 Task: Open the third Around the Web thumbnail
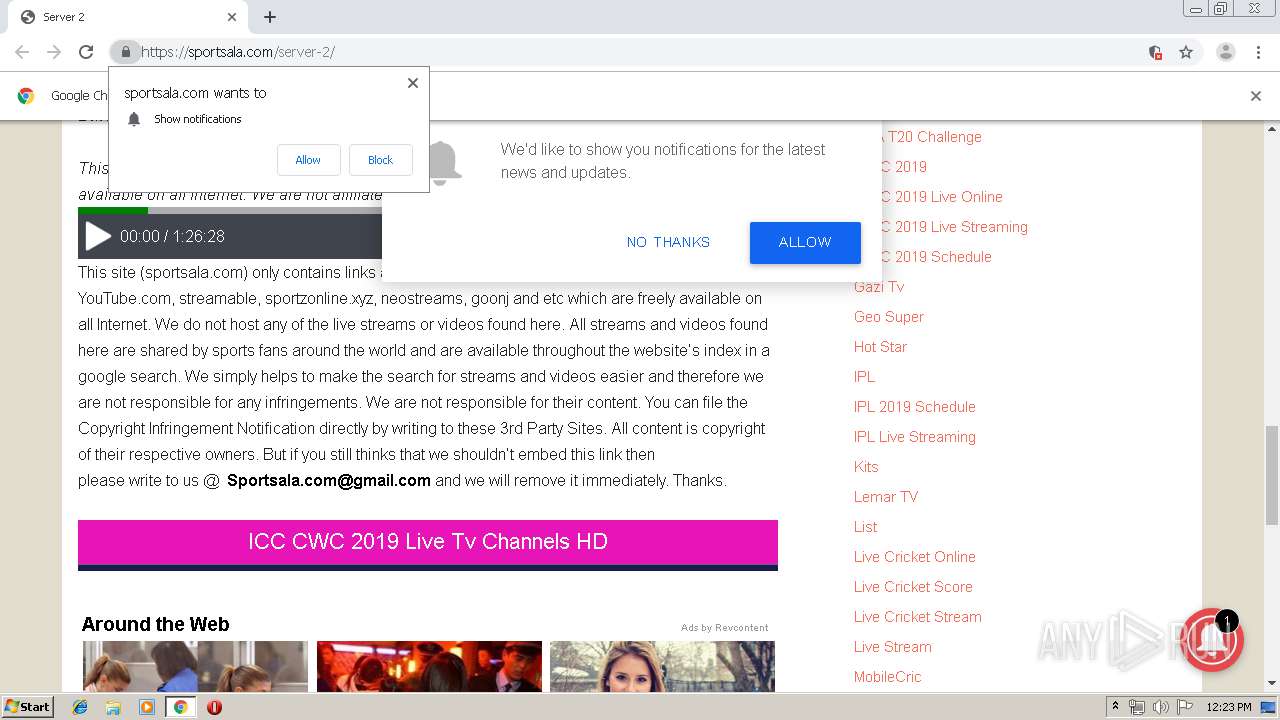click(662, 666)
